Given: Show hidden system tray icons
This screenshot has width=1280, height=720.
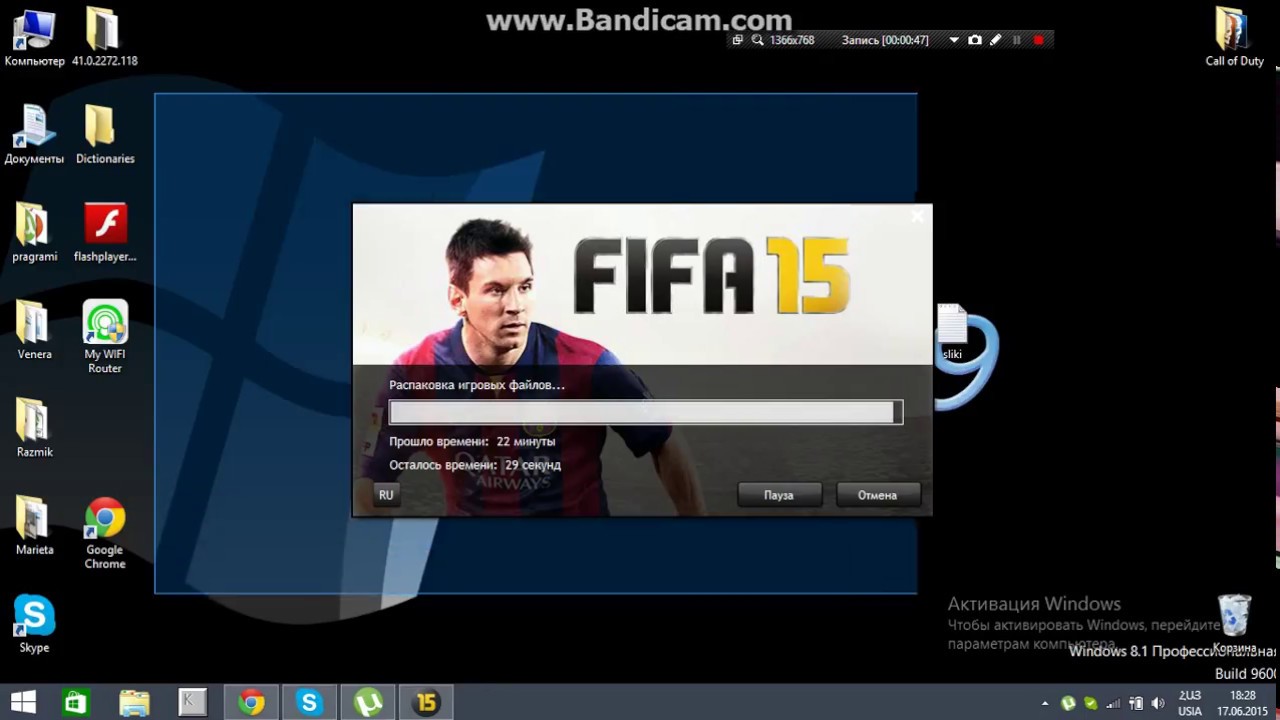Looking at the screenshot, I should tap(1045, 704).
